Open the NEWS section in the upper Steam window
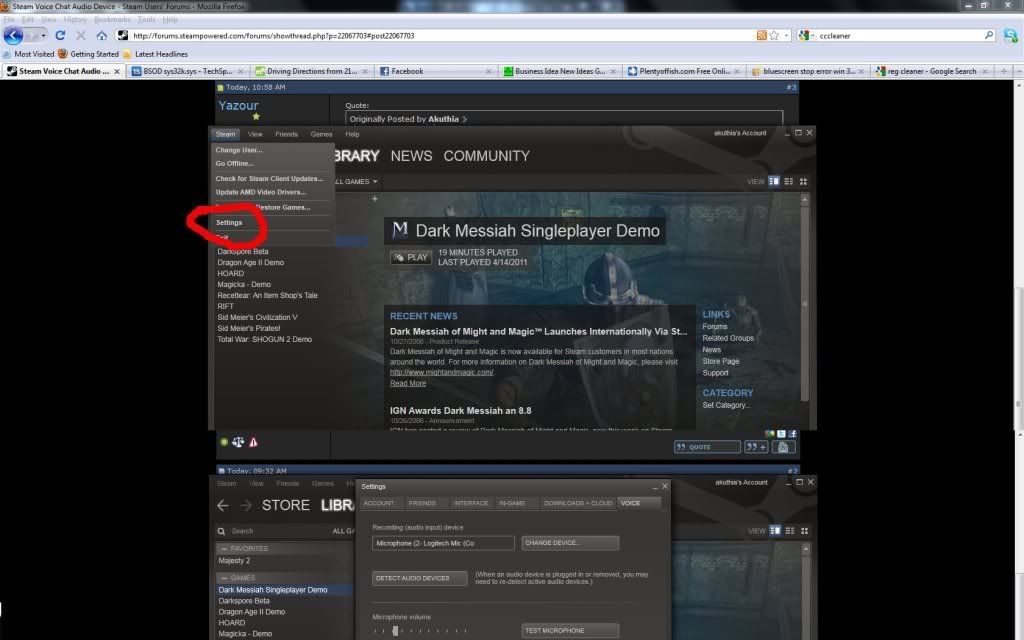This screenshot has width=1024, height=640. point(411,156)
